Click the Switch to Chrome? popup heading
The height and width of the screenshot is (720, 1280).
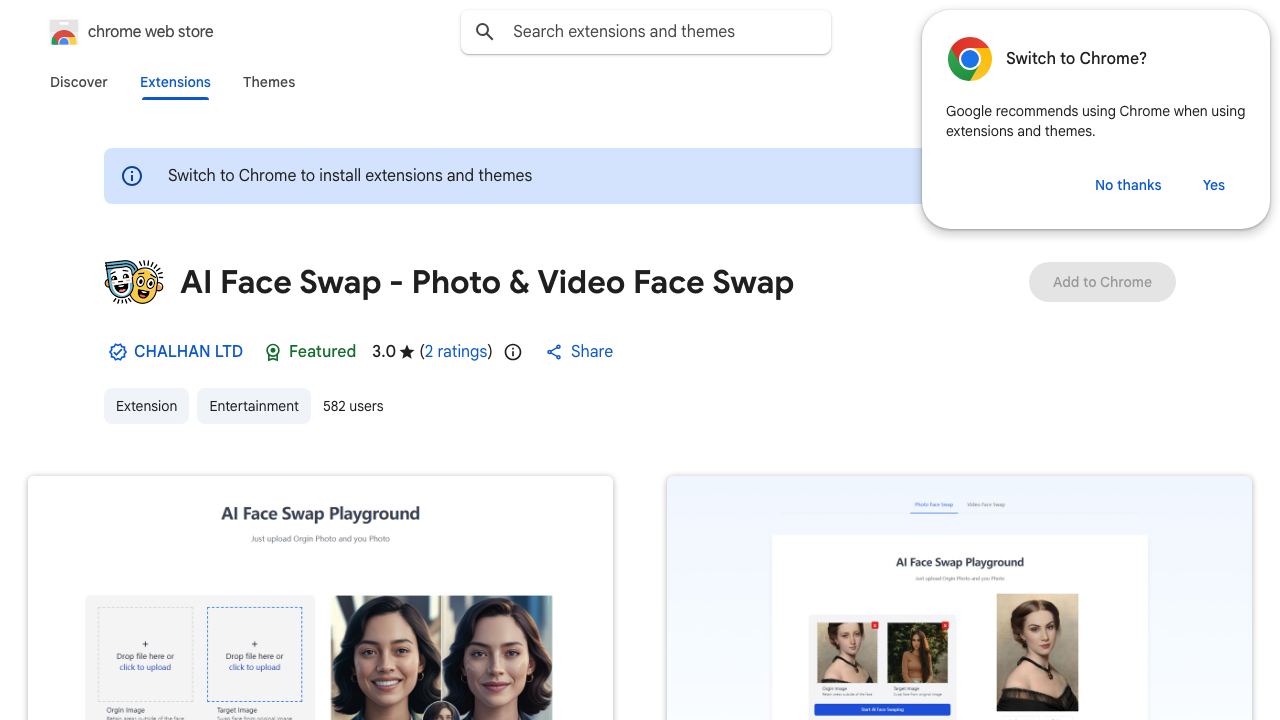[x=1076, y=59]
